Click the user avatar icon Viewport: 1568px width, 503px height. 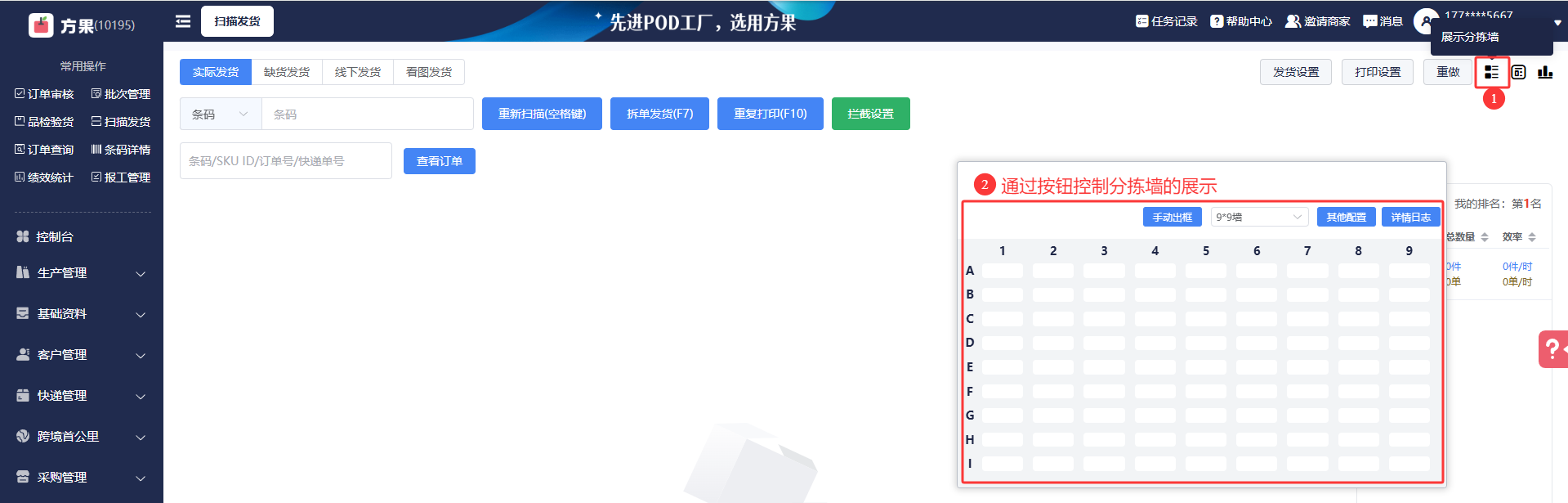tap(1425, 21)
